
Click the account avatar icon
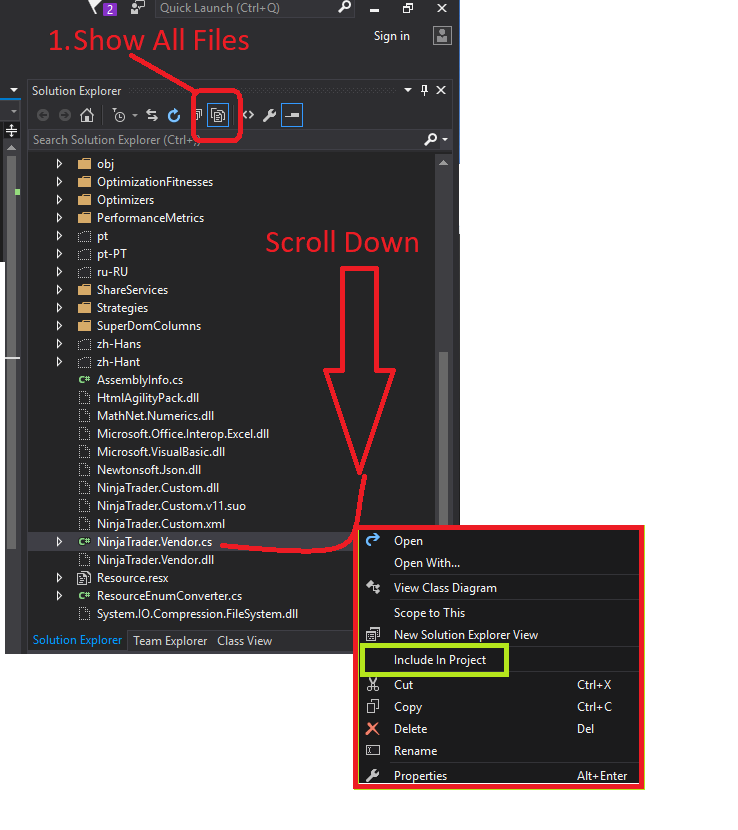[x=442, y=36]
